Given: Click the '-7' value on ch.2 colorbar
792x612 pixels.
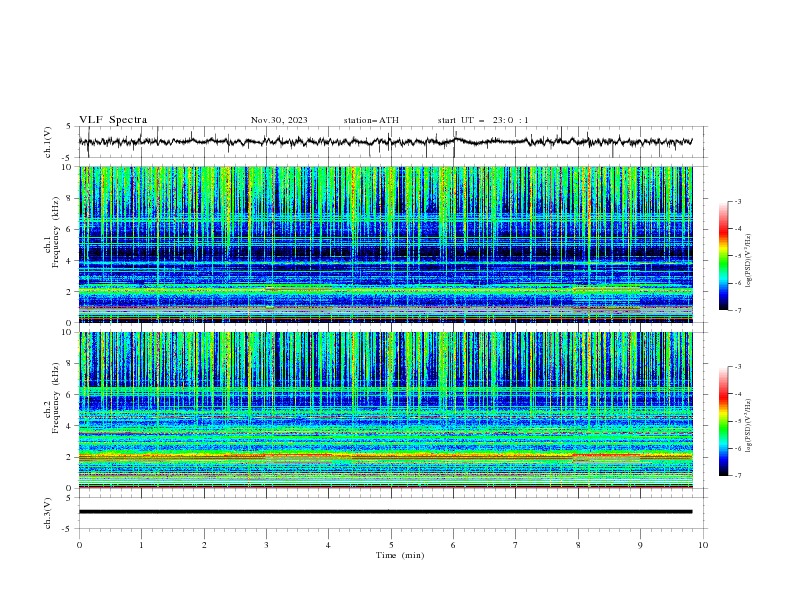Looking at the screenshot, I should (737, 475).
